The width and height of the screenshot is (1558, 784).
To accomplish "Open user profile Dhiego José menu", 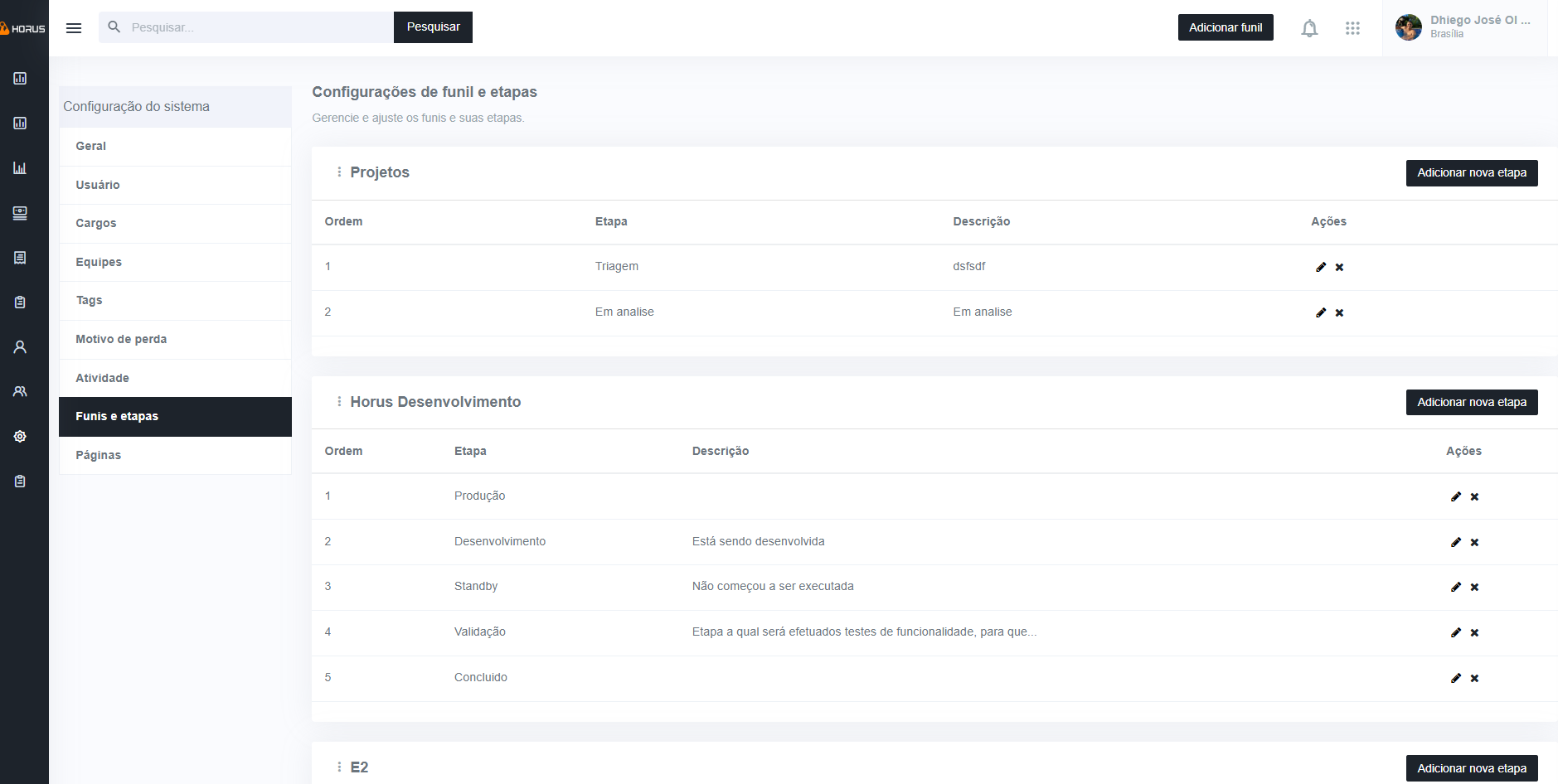I will coord(1464,27).
